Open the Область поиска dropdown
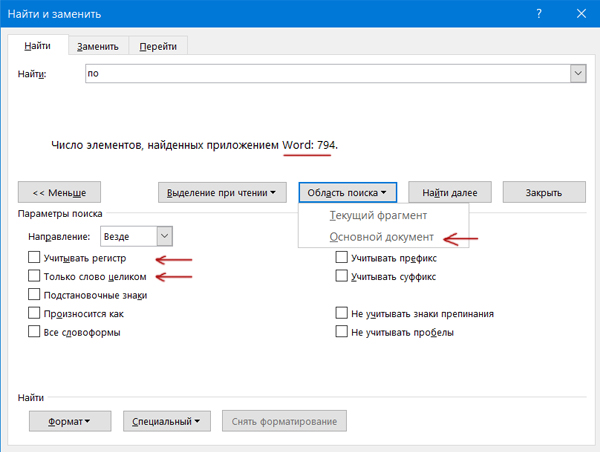Viewport: 600px width, 454px height. [348, 192]
